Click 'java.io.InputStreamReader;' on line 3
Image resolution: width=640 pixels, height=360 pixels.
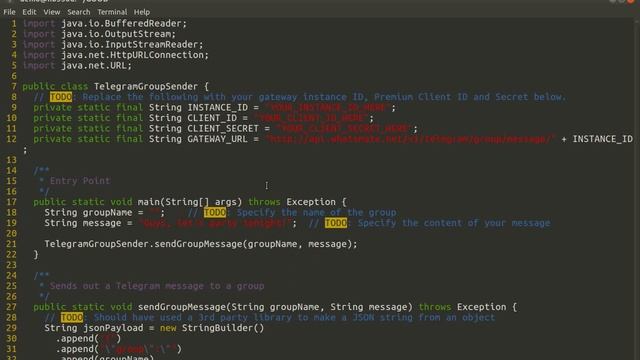tap(132, 44)
